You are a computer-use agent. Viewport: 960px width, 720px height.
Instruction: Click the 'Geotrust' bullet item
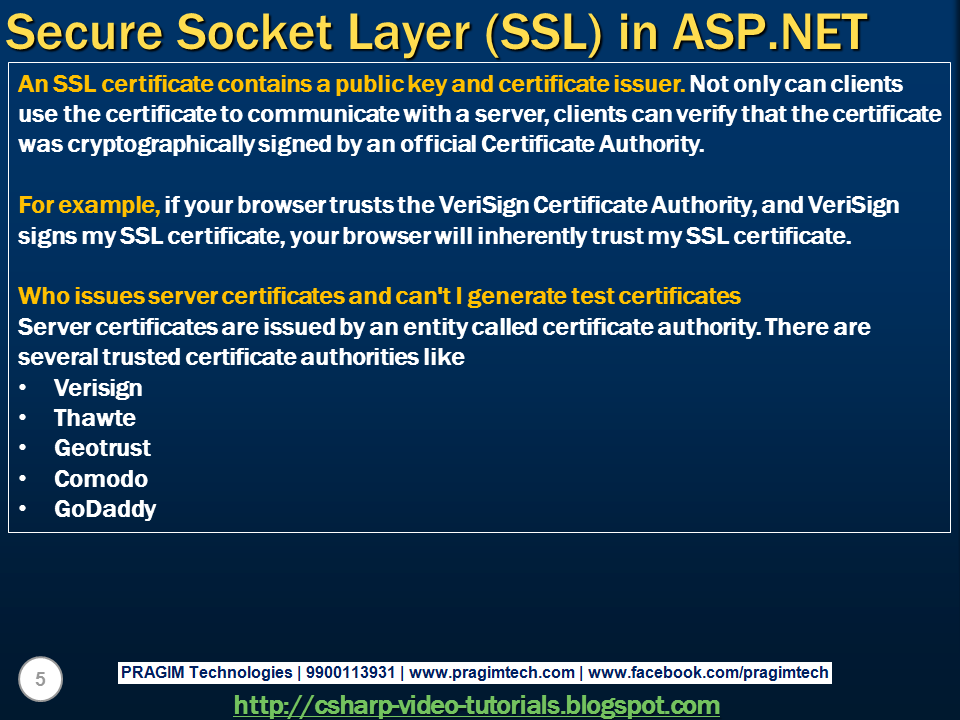click(102, 448)
